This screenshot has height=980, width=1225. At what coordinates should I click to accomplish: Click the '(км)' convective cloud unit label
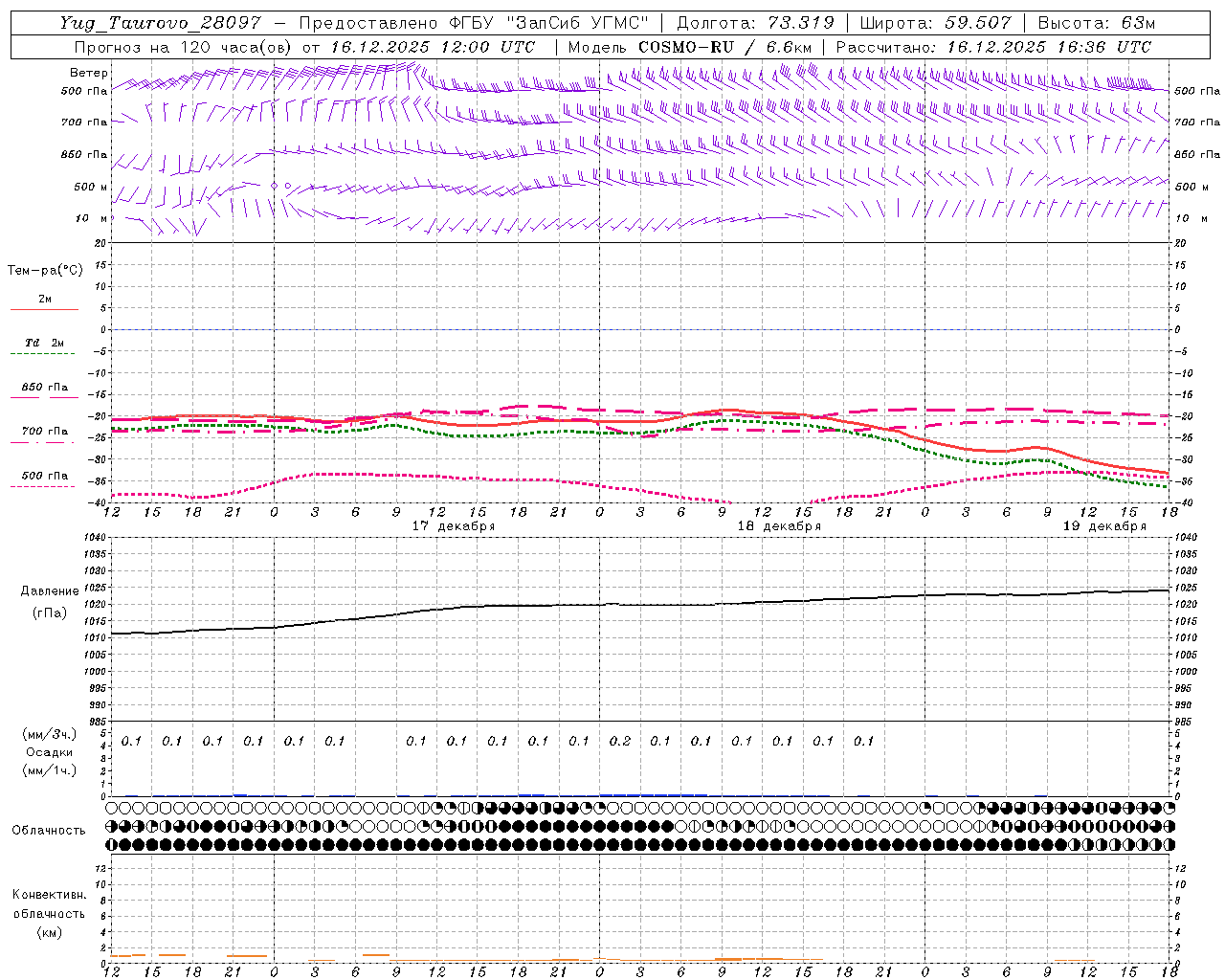49,932
